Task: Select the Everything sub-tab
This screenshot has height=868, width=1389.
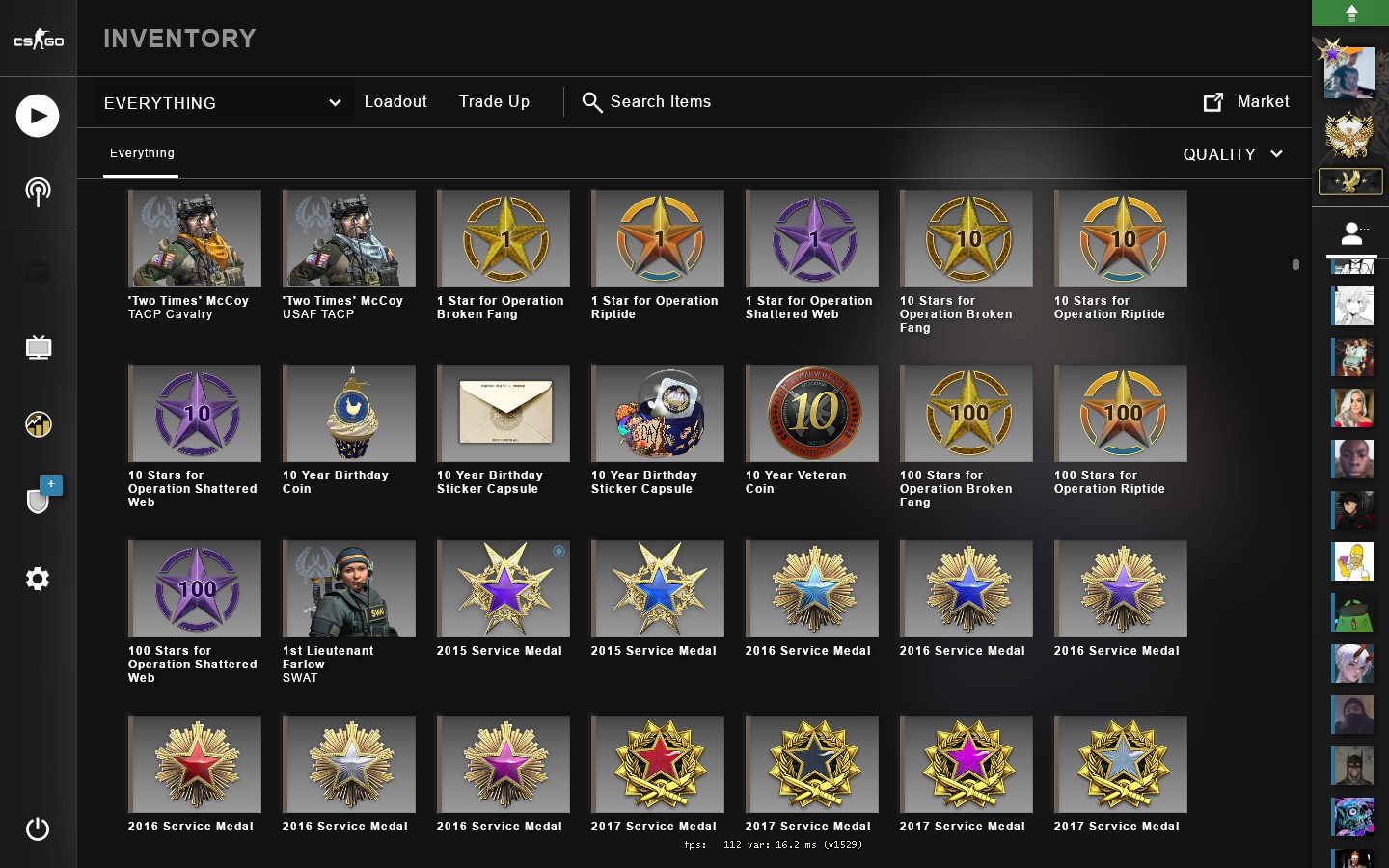Action: [142, 154]
